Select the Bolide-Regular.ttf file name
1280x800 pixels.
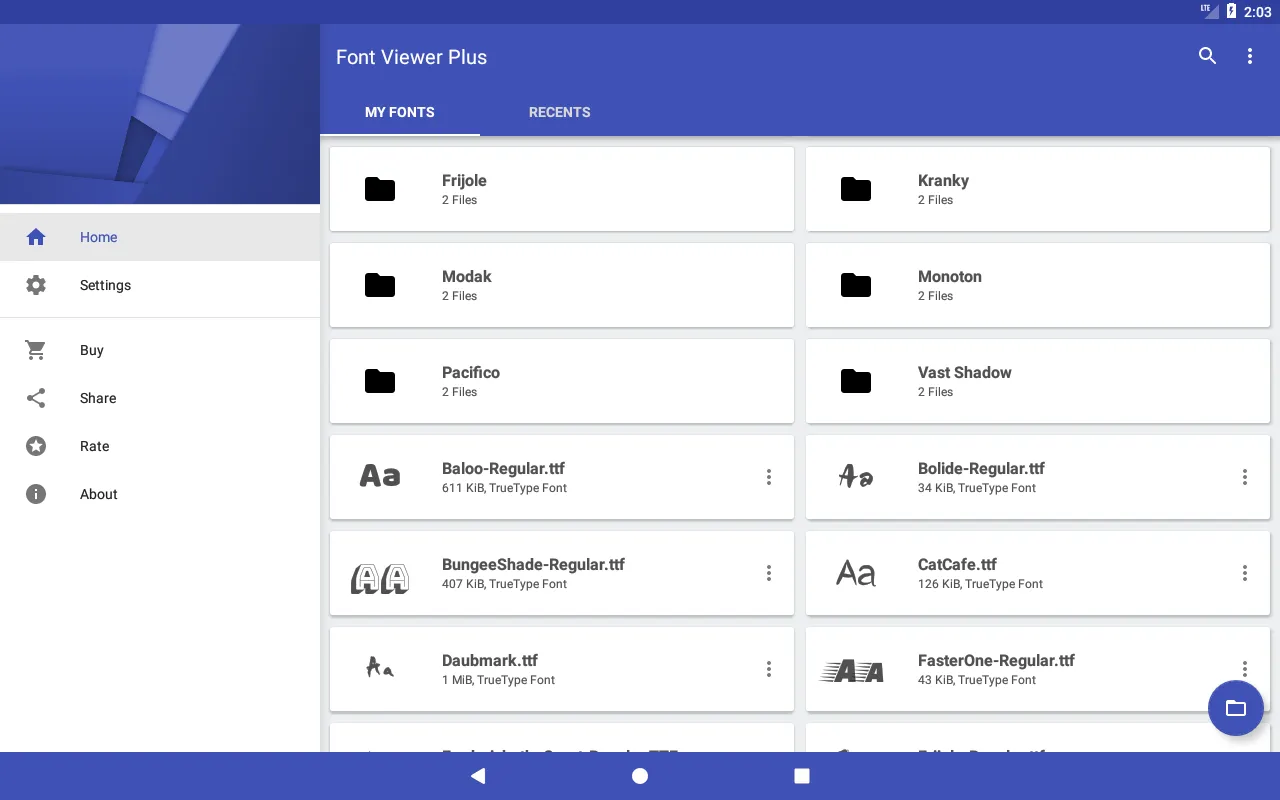(982, 468)
